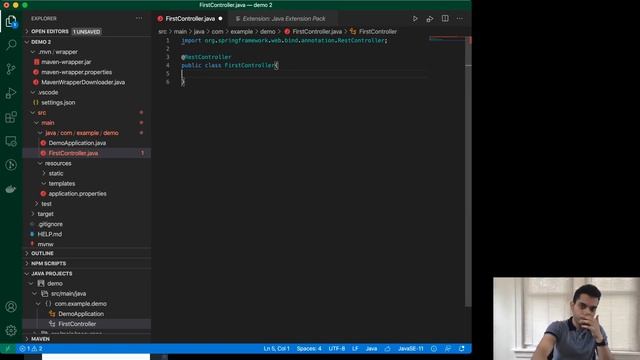Split the editor to the right
Screen dimensions: 640x360
[445, 18]
